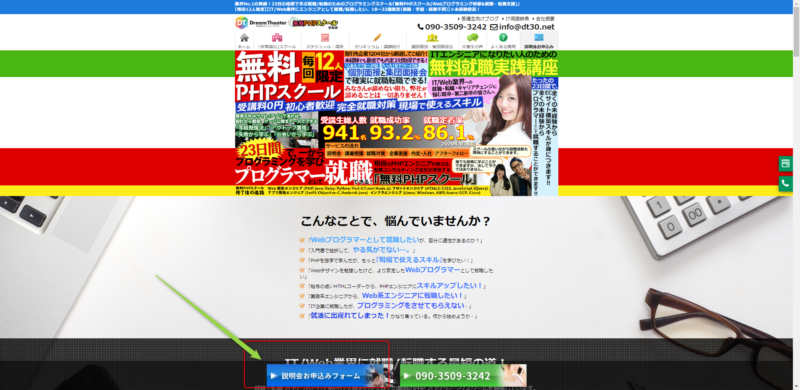Tap the green floating phone side button
This screenshot has width=800, height=390.
tap(785, 183)
